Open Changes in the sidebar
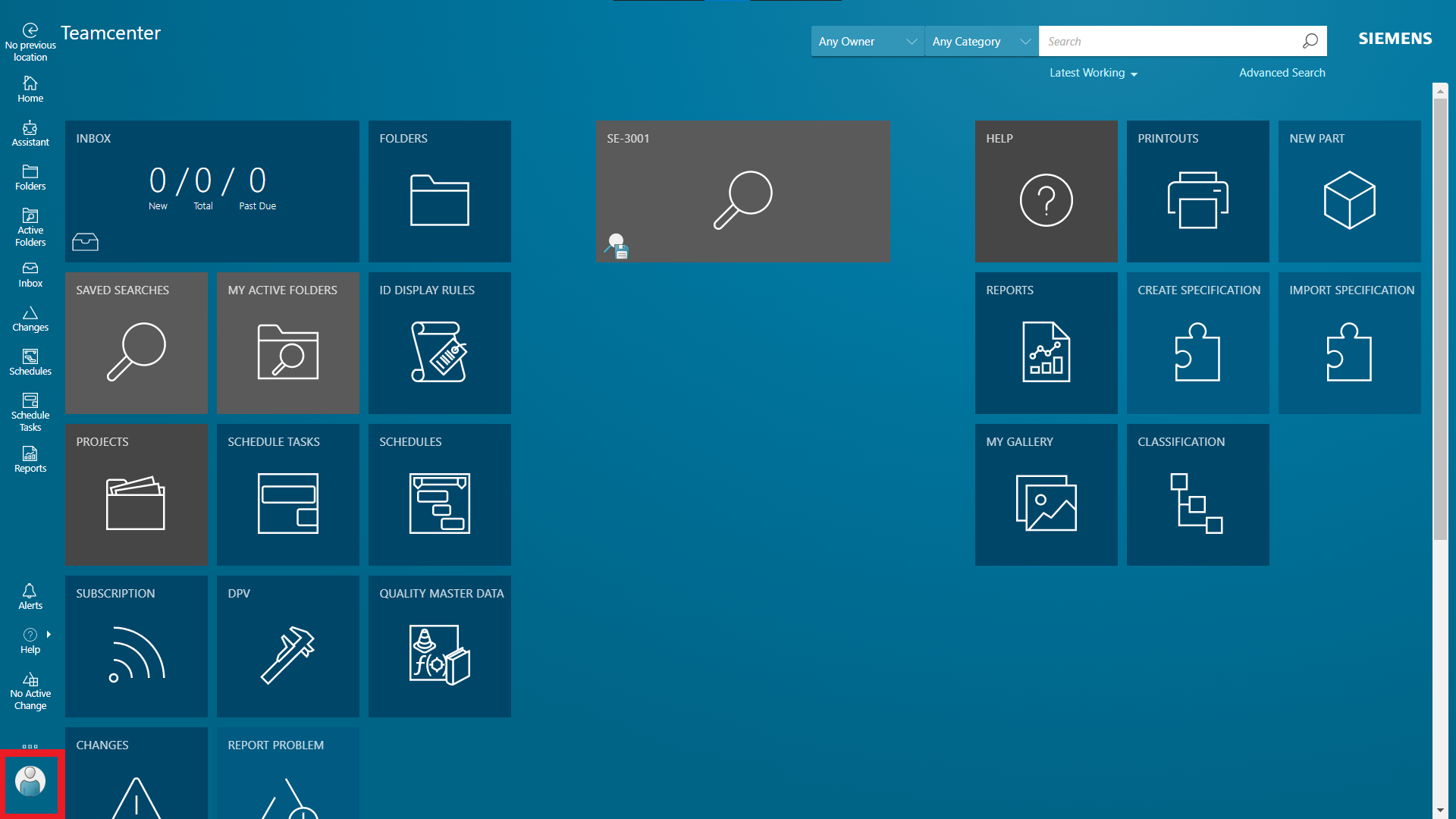The image size is (1456, 819). [30, 318]
